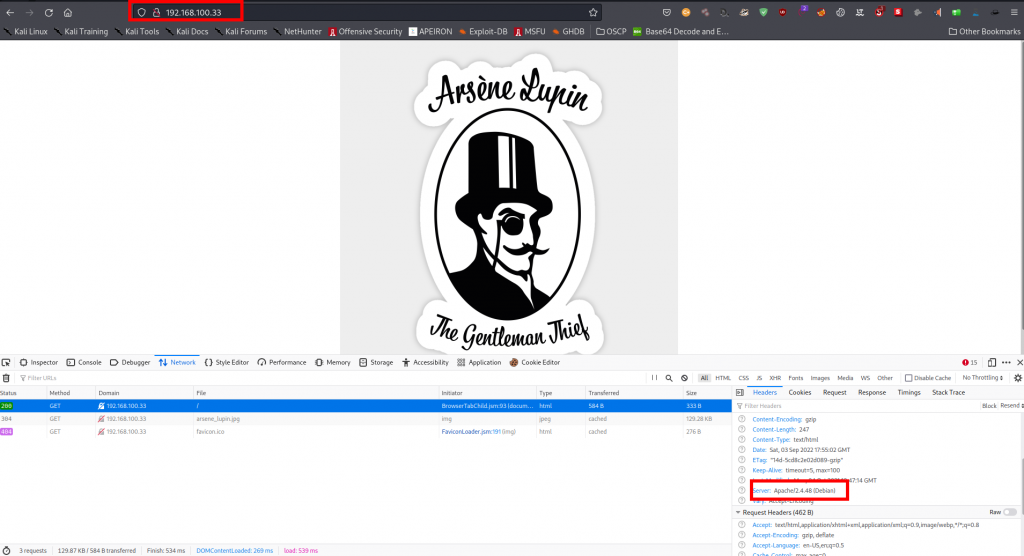Open request blocking icon
1024x556 pixels.
pos(684,378)
